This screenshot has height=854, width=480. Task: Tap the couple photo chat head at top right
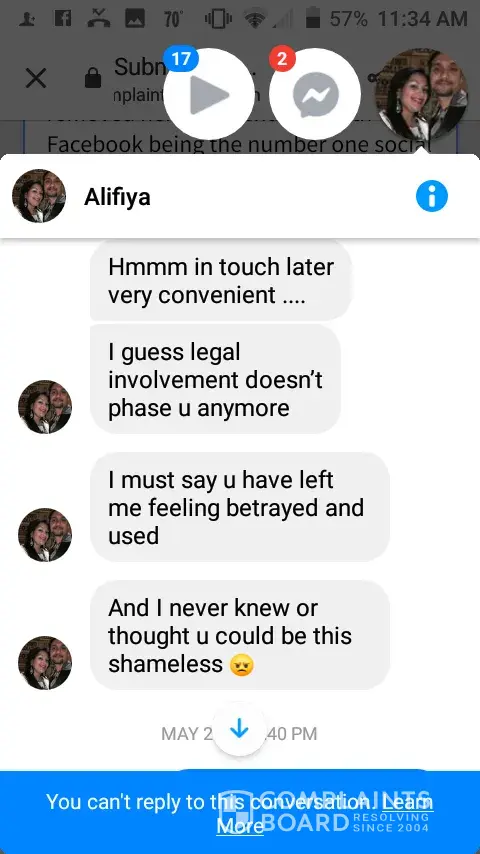pos(420,94)
